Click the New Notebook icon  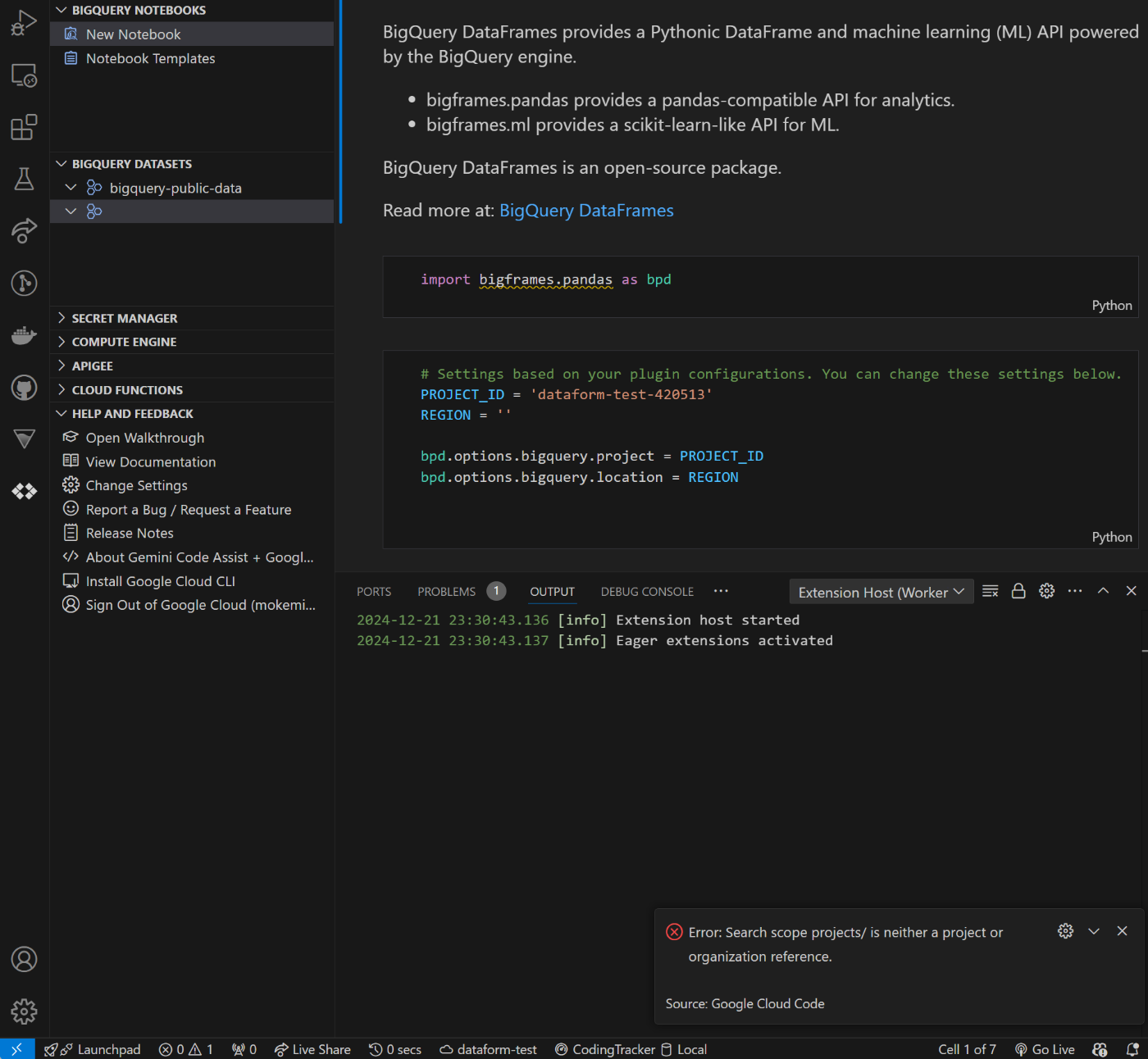(71, 34)
